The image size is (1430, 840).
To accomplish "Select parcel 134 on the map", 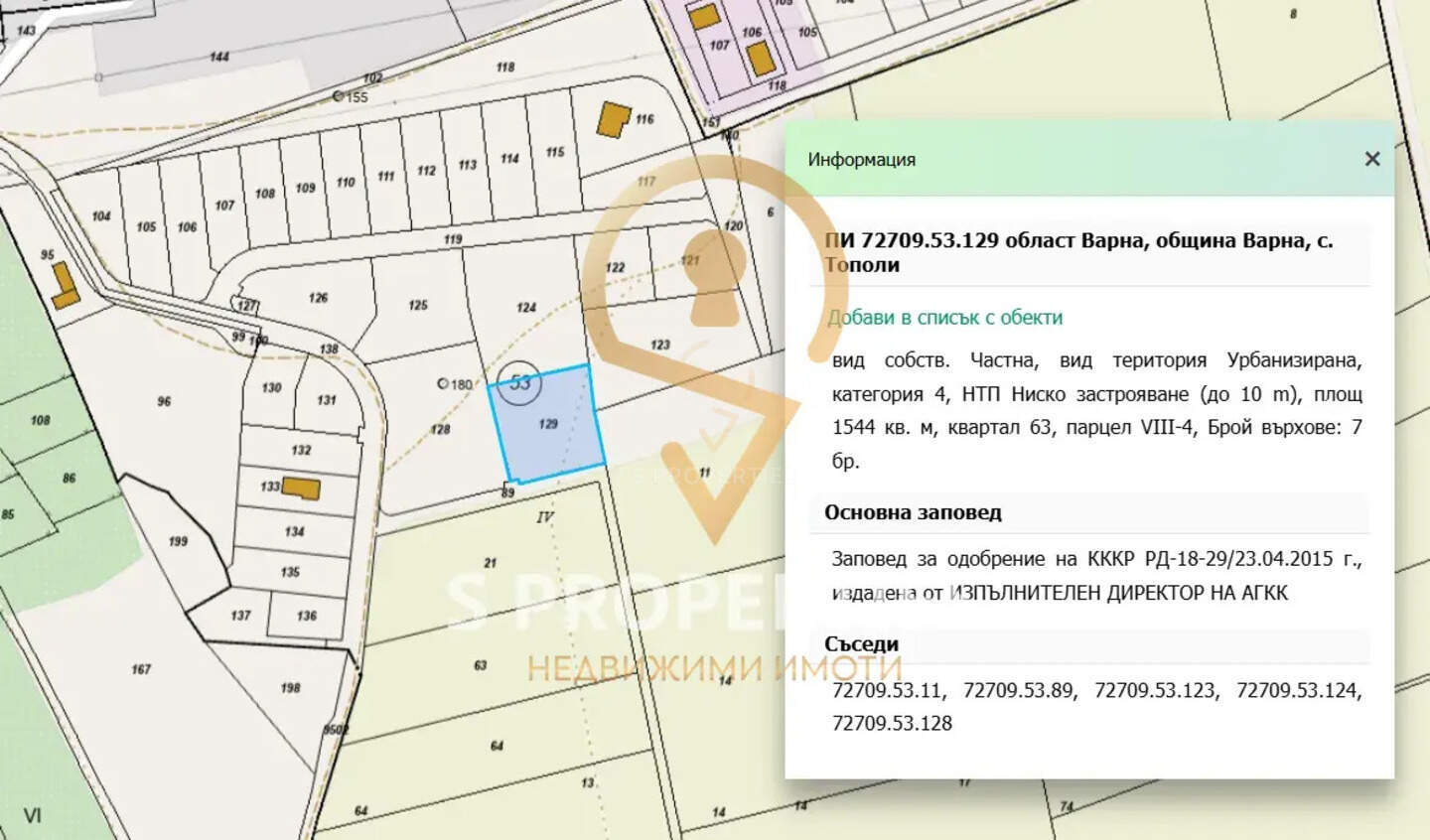I will point(294,531).
